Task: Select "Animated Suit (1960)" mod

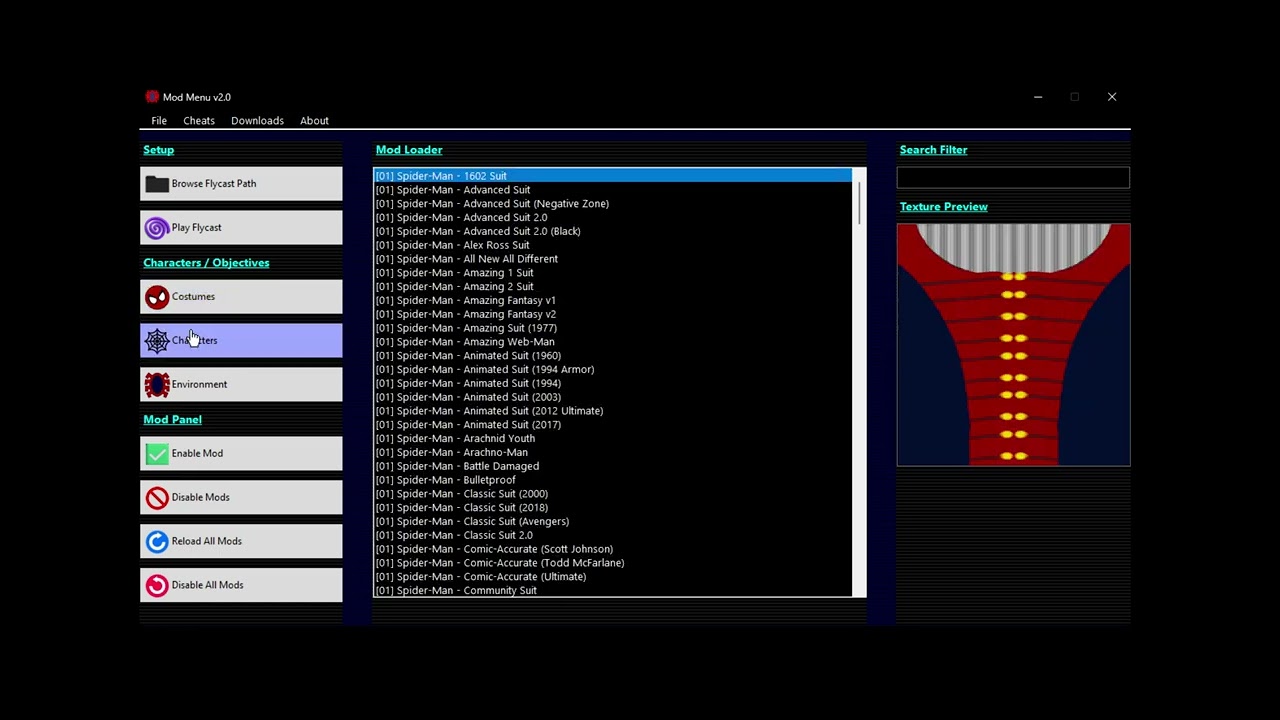Action: [x=613, y=356]
